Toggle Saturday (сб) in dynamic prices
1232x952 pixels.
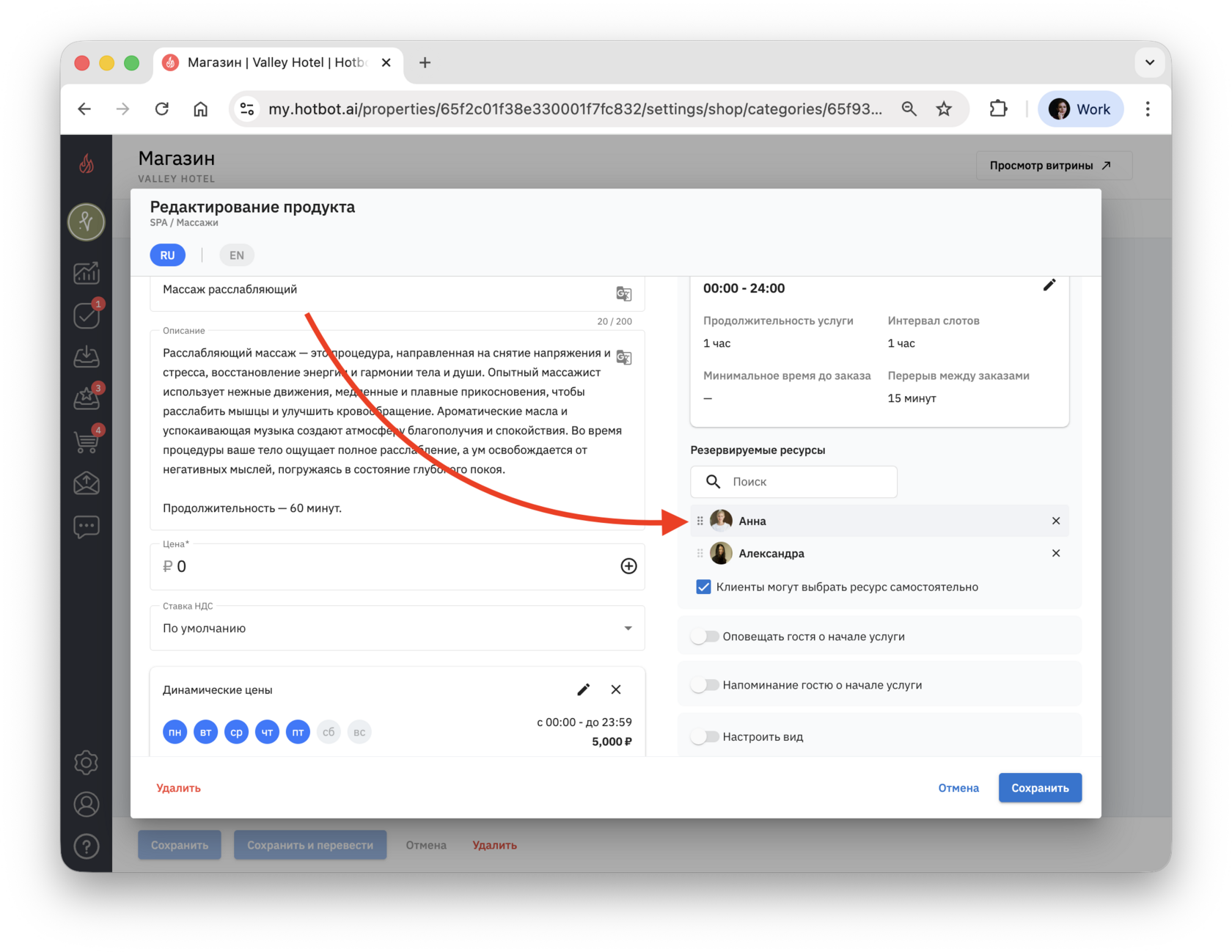[x=329, y=732]
